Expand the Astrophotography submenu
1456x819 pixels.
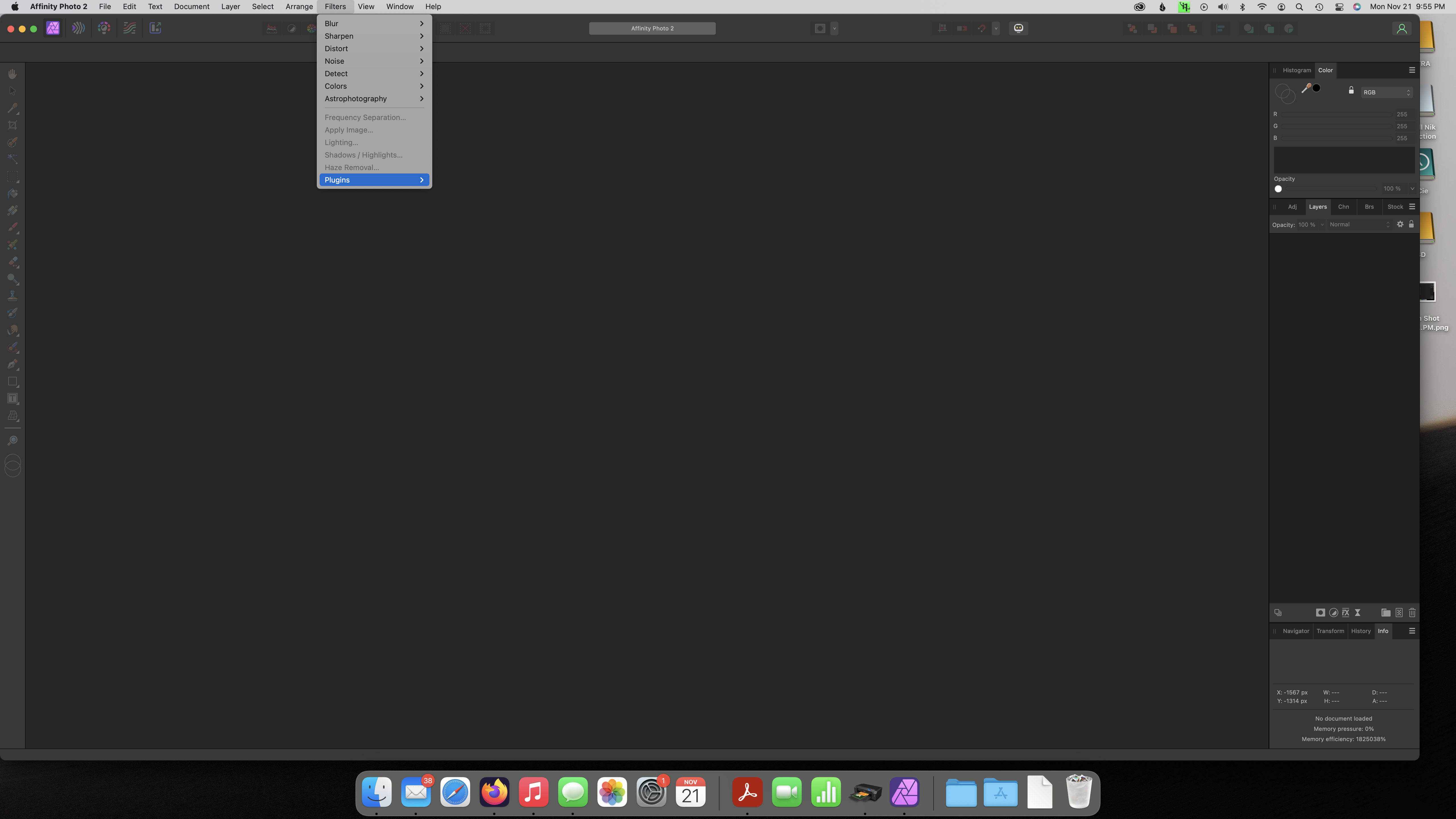[374, 98]
